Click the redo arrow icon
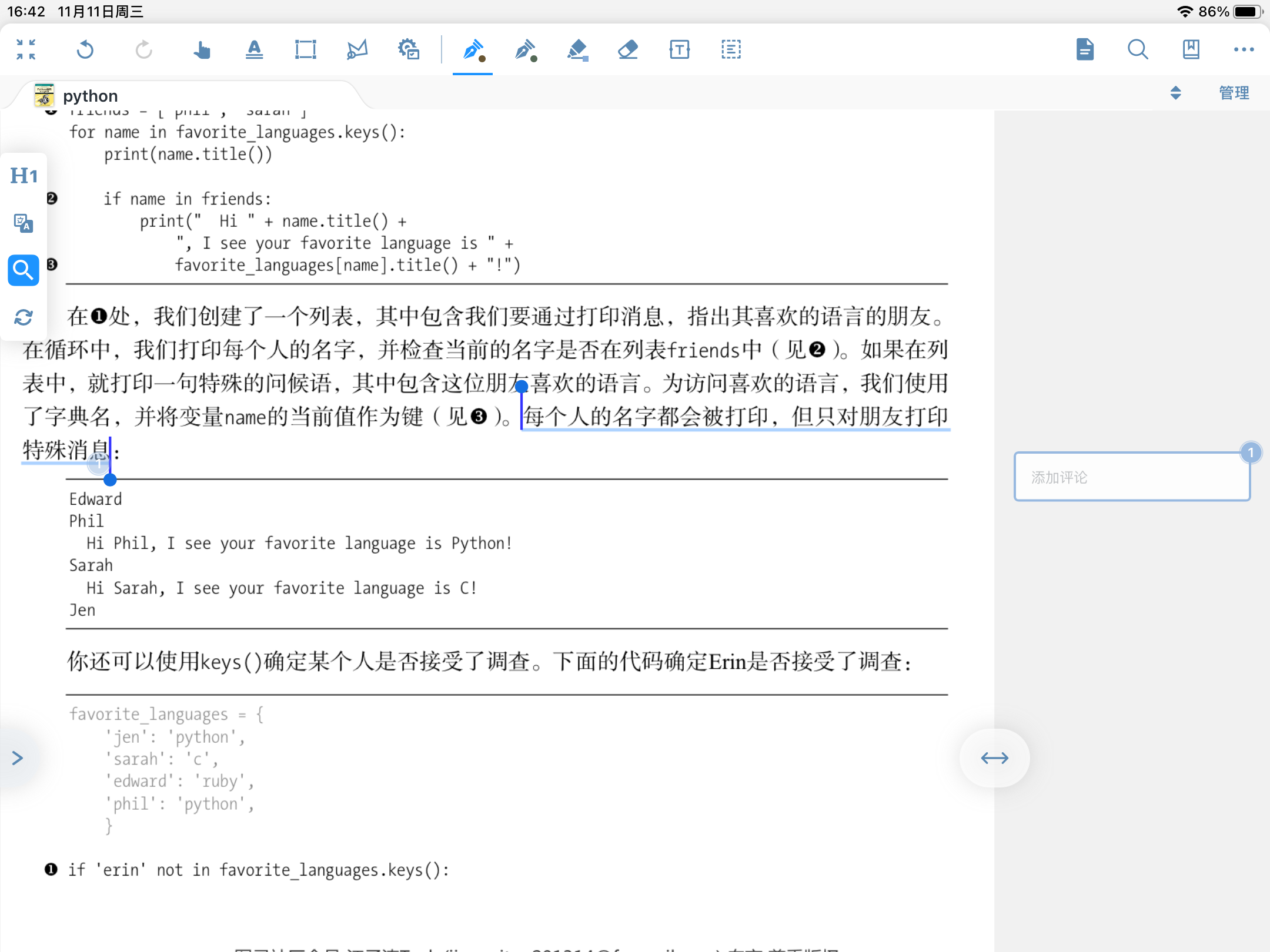The width and height of the screenshot is (1270, 952). 143,50
